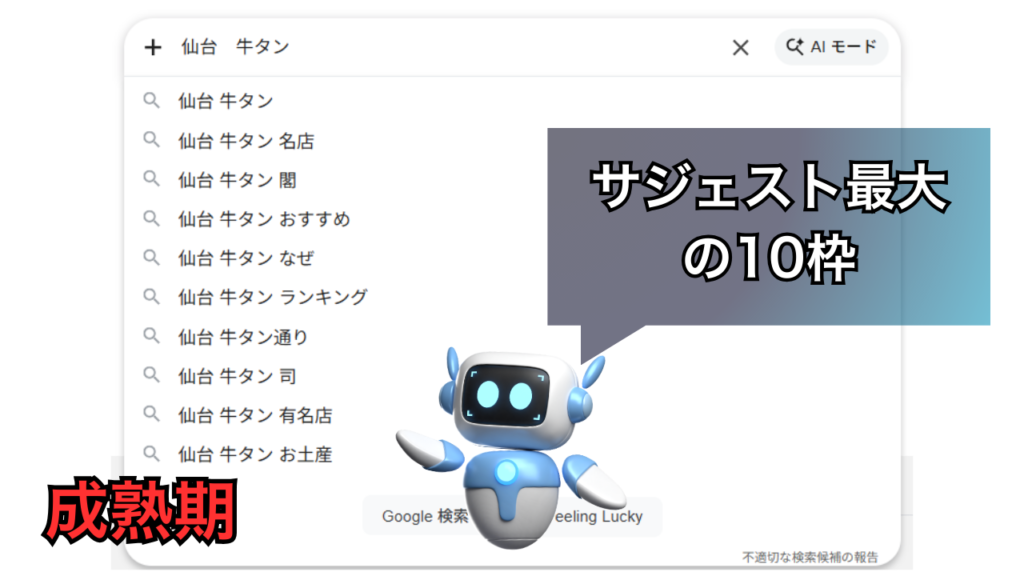Click the magnifier icon beside 仙台 牛タン 閣
Image resolution: width=1024 pixels, height=576 pixels.
[150, 179]
